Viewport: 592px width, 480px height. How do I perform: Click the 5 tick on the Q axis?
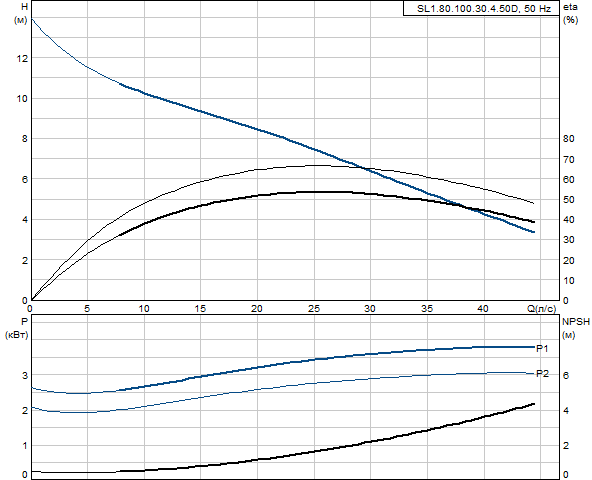pos(87,309)
